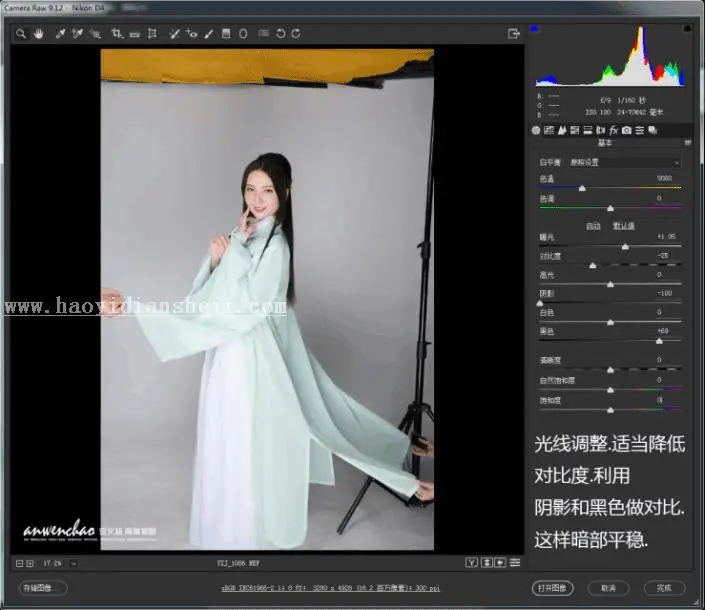The height and width of the screenshot is (610, 705).
Task: Click the Save Image button
Action: 43,588
